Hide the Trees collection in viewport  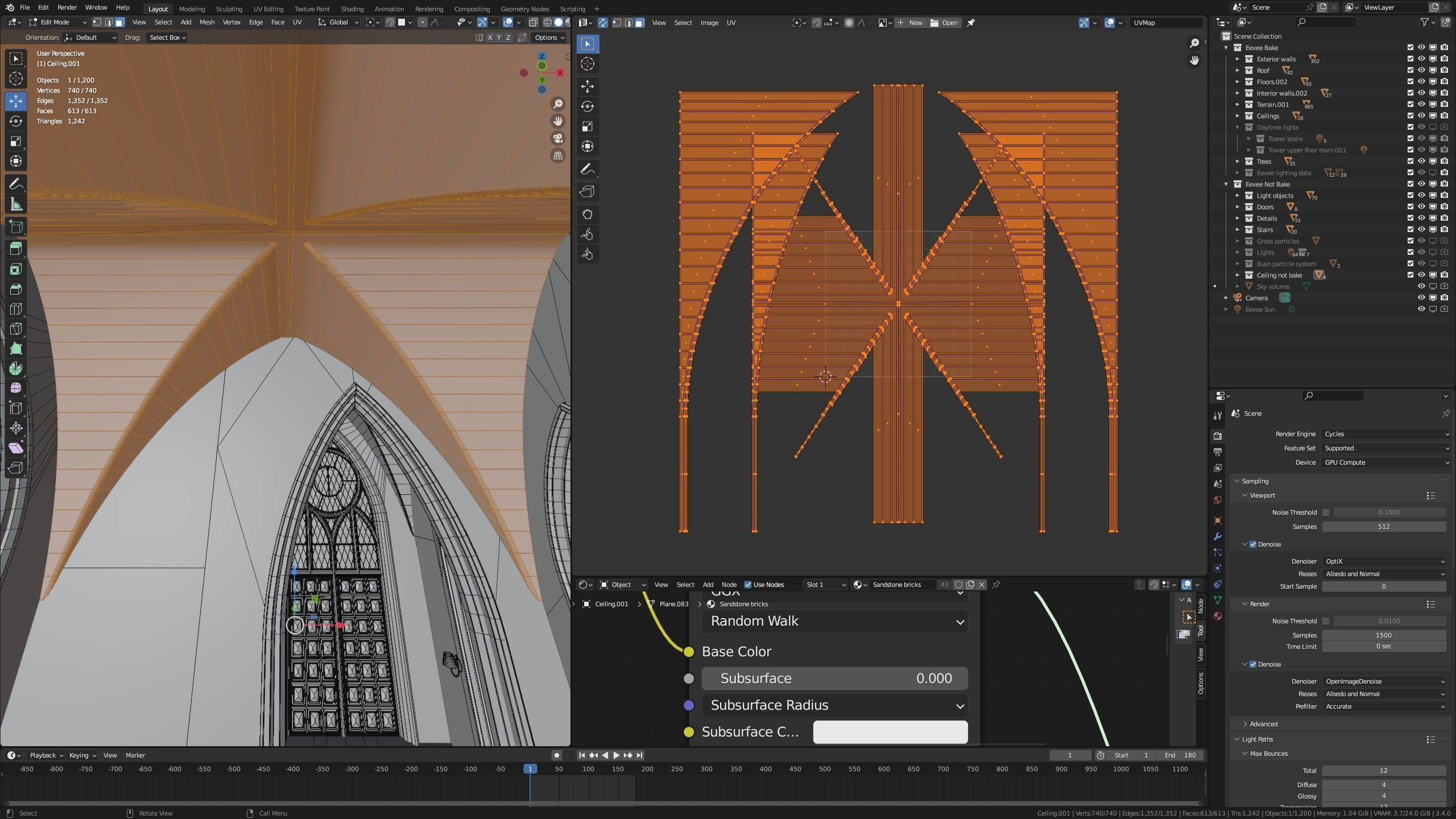pyautogui.click(x=1421, y=162)
